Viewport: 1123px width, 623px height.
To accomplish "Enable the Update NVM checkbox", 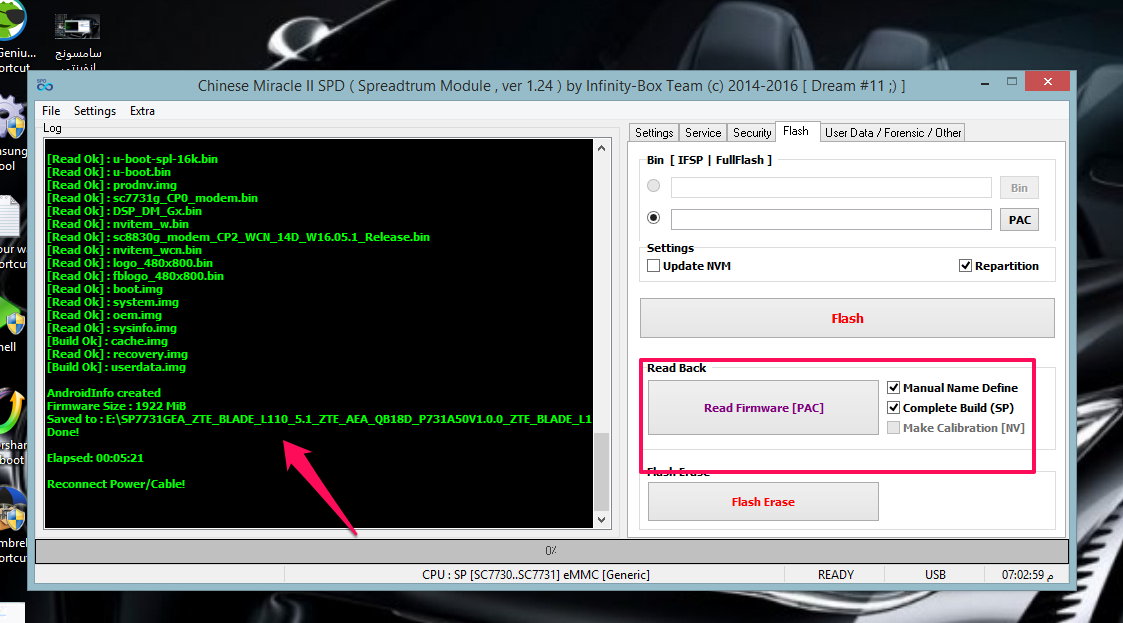I will 653,266.
